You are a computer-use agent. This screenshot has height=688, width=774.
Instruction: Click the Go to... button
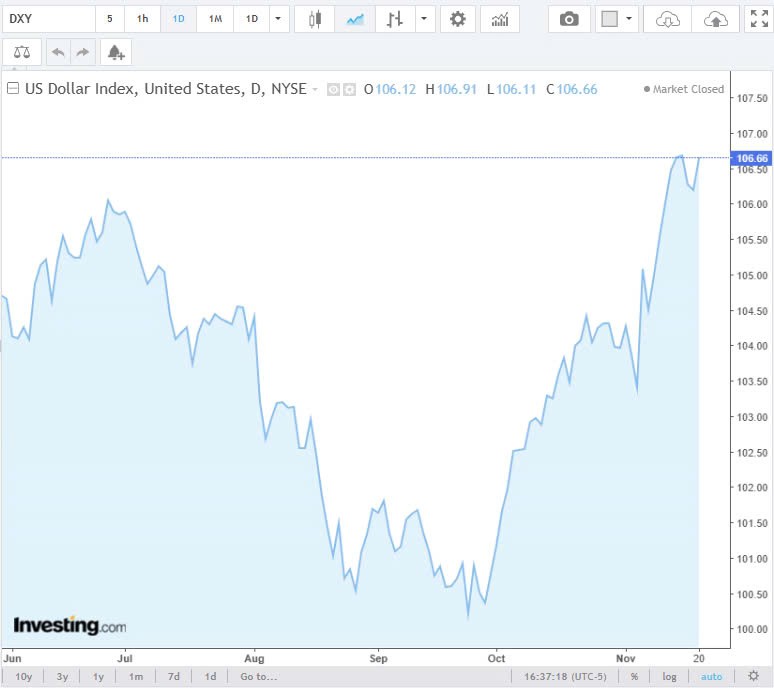258,677
